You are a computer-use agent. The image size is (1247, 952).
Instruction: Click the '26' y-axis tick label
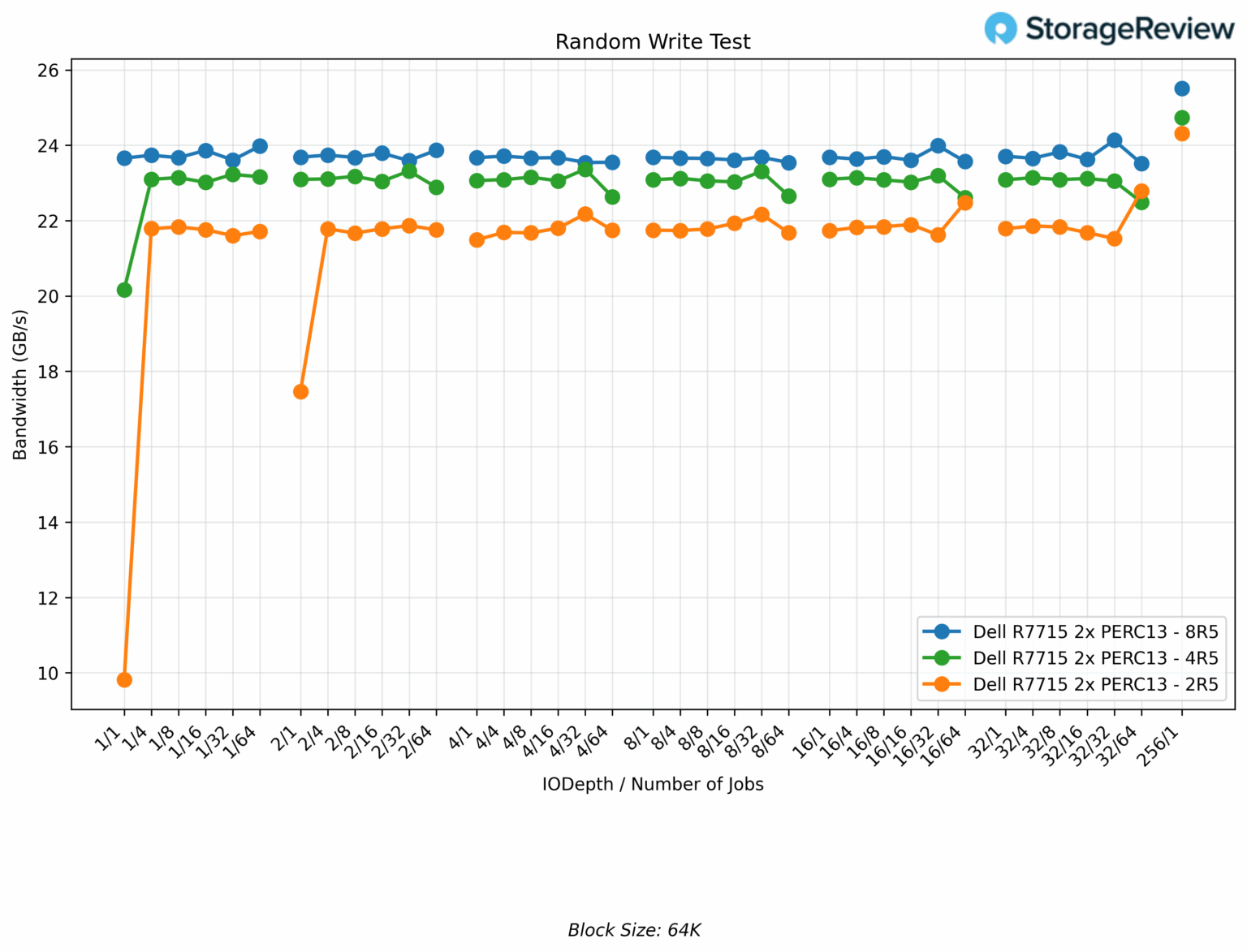(x=49, y=71)
